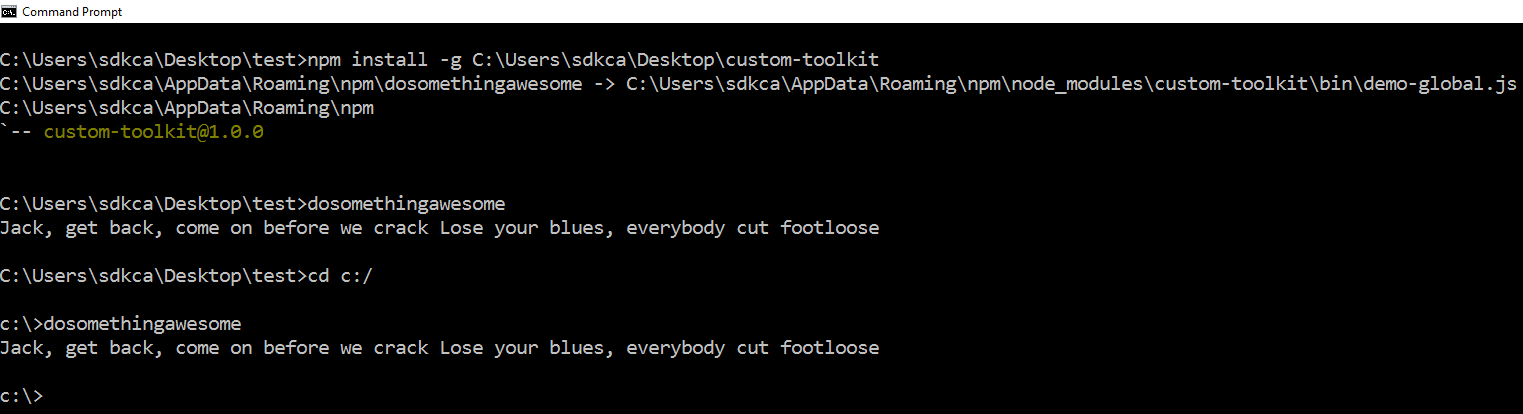Screen dimensions: 1523x414
Task: Click the "->" arrow in the symlink line
Action: [603, 84]
